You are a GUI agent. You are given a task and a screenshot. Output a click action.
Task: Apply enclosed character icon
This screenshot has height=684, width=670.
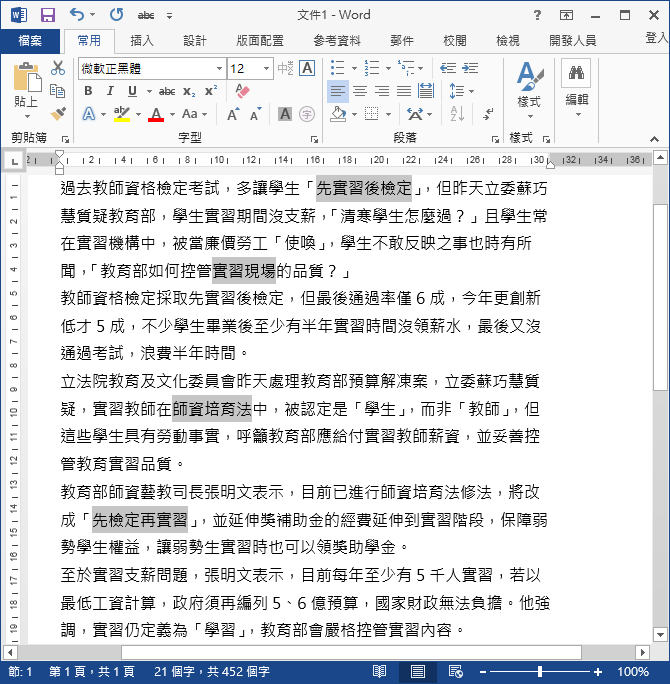click(307, 114)
